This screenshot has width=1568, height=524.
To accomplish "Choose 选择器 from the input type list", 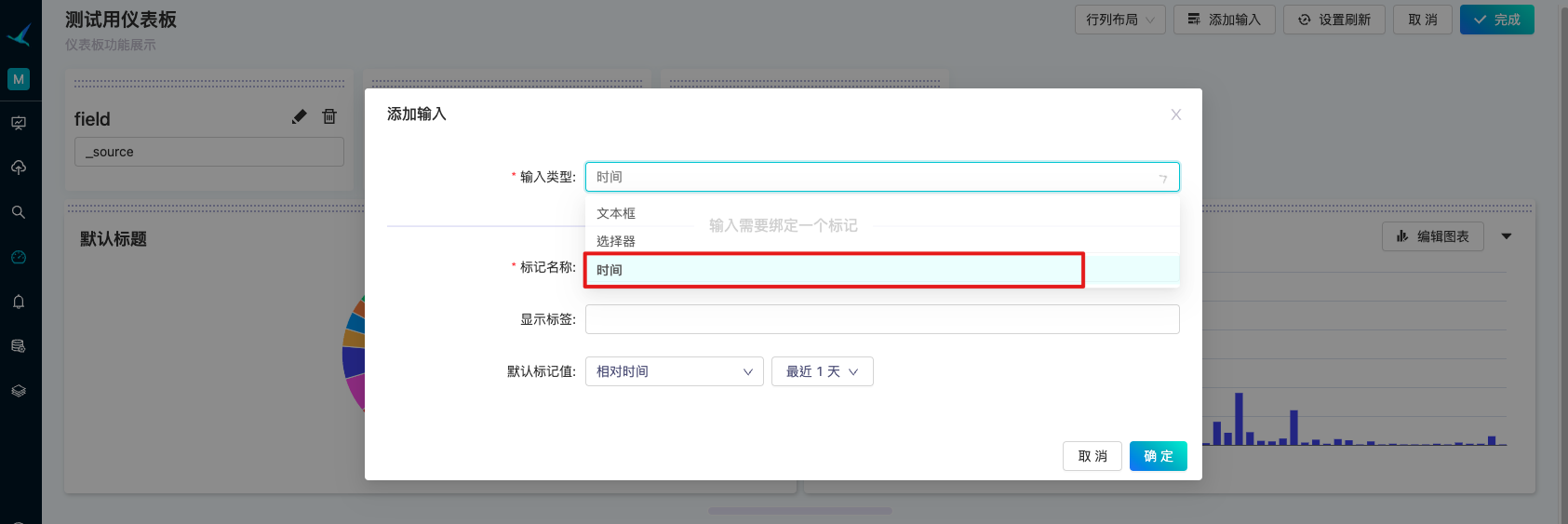I will pyautogui.click(x=882, y=241).
